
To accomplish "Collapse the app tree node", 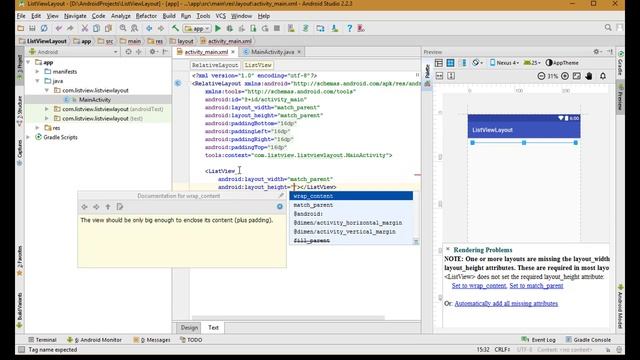I will (x=28, y=62).
